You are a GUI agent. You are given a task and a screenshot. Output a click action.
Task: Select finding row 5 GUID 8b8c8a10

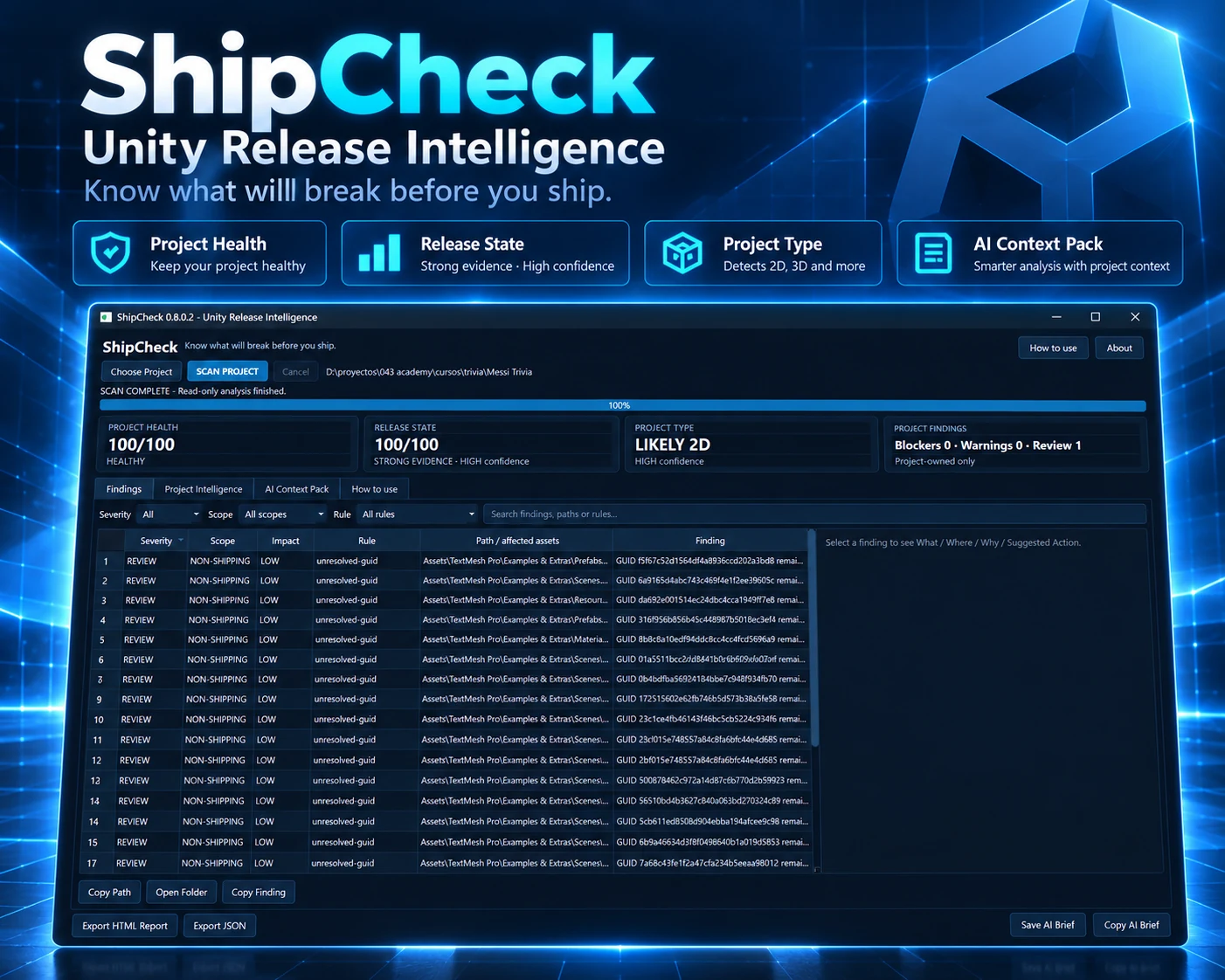(450, 639)
